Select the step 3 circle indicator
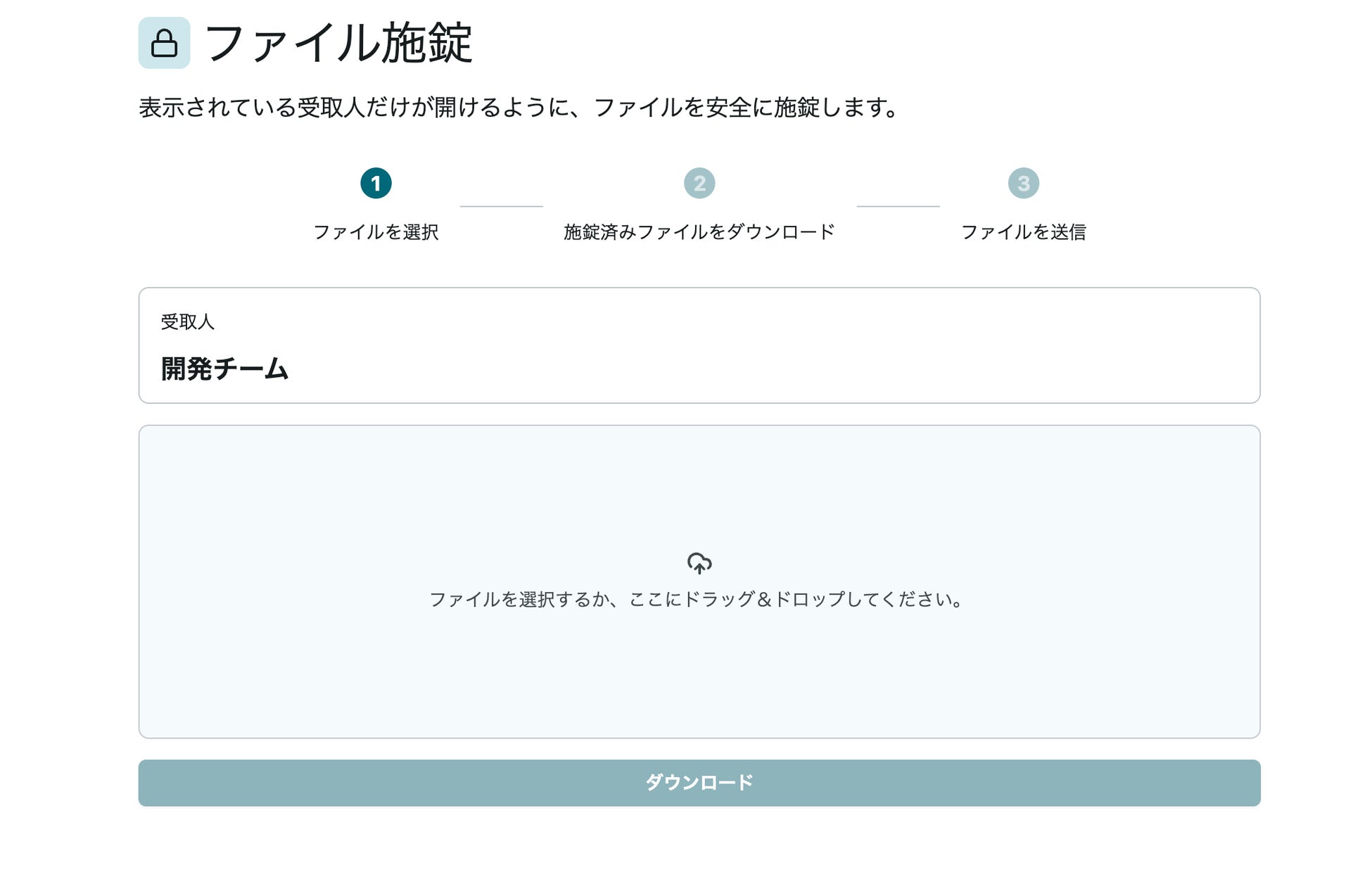This screenshot has height=870, width=1372. point(1023,184)
